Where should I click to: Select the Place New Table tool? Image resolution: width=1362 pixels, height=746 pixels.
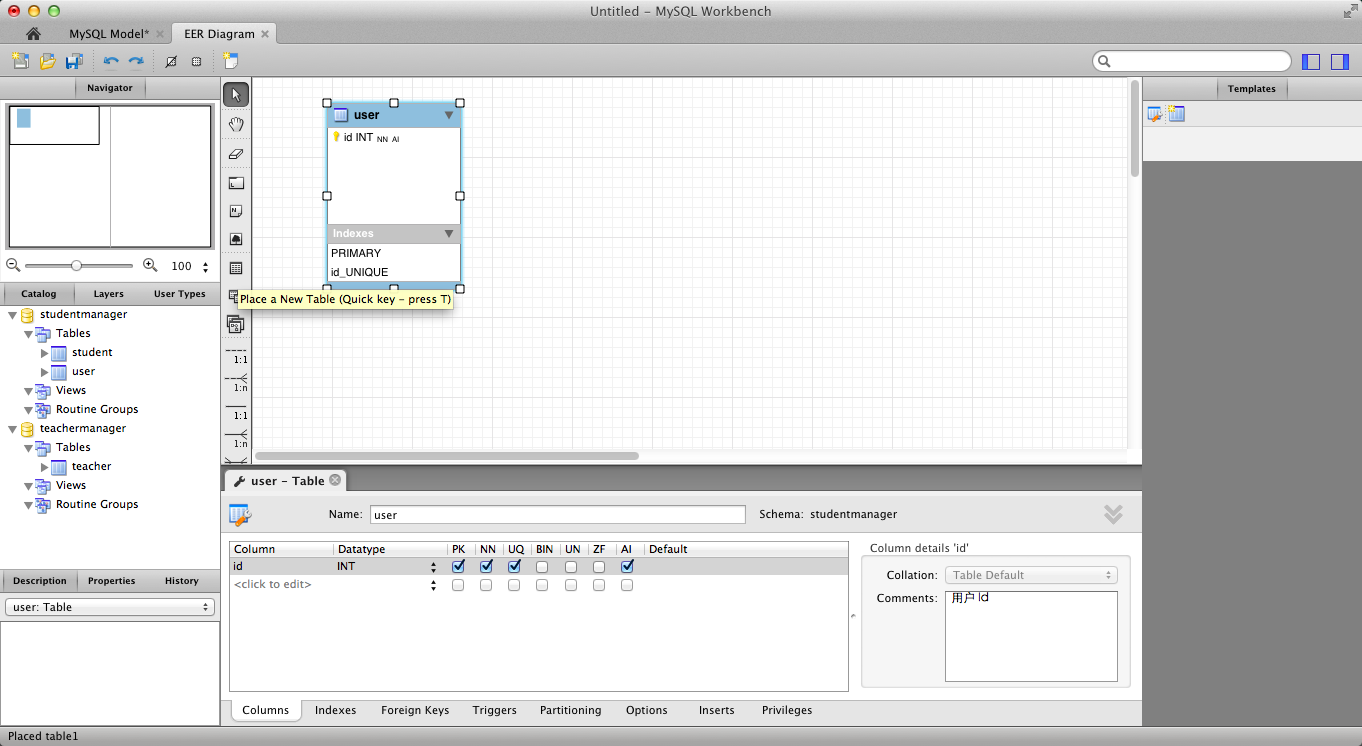click(x=236, y=268)
